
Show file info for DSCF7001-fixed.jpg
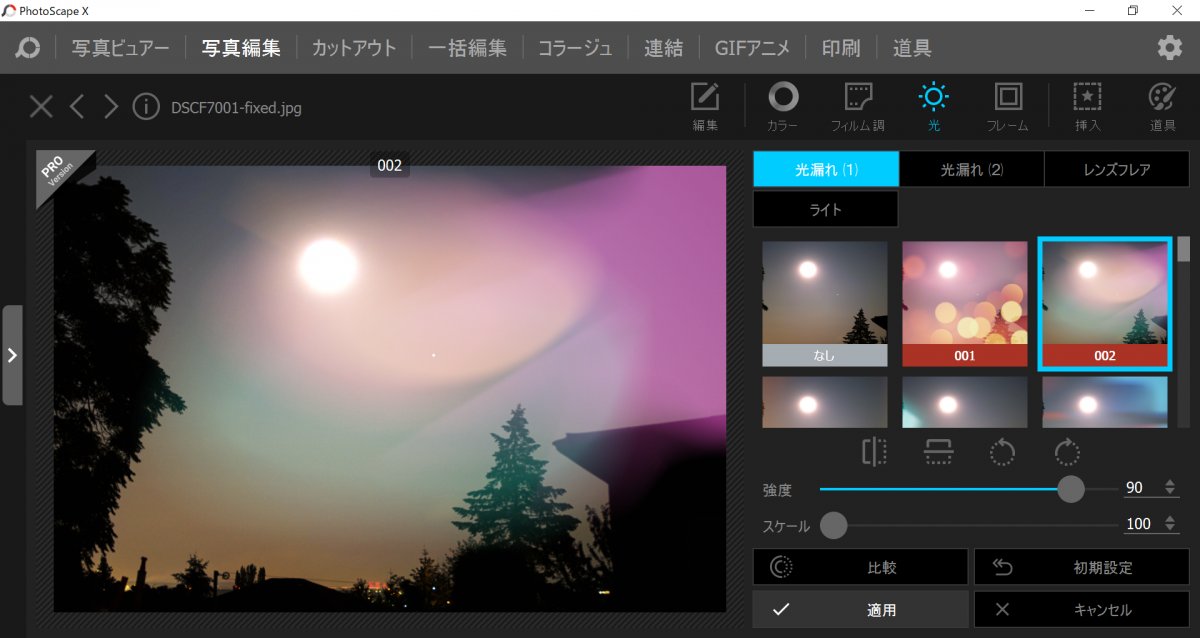pyautogui.click(x=146, y=106)
